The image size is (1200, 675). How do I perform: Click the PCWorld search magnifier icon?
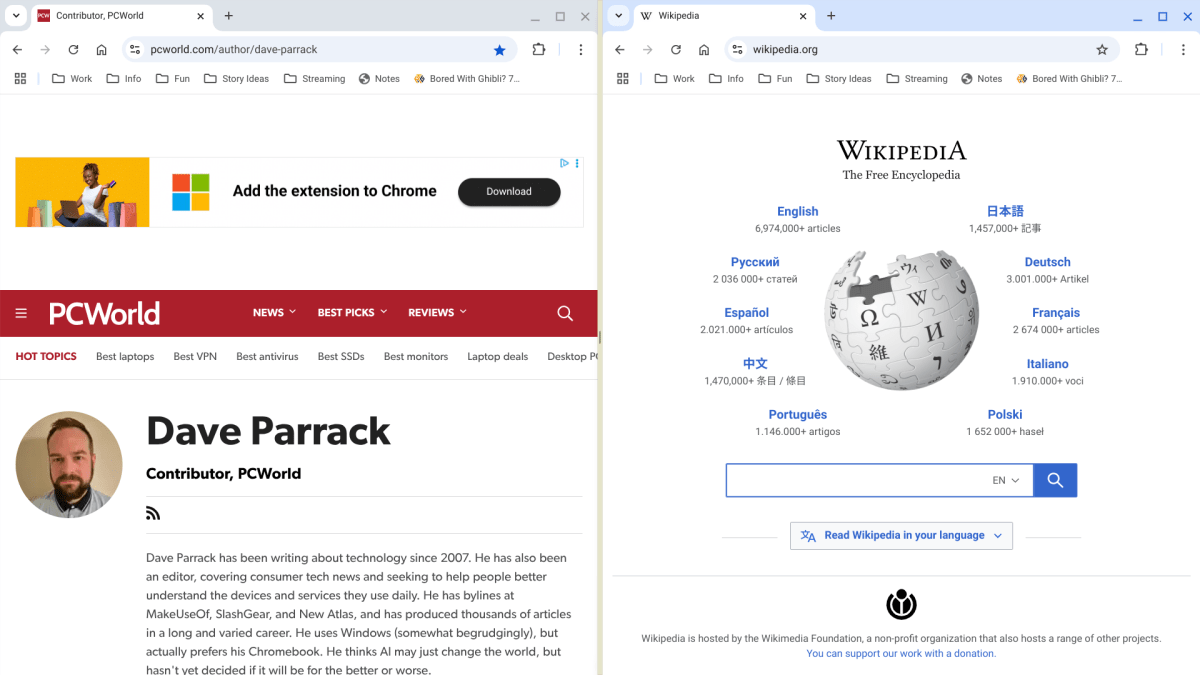[565, 313]
